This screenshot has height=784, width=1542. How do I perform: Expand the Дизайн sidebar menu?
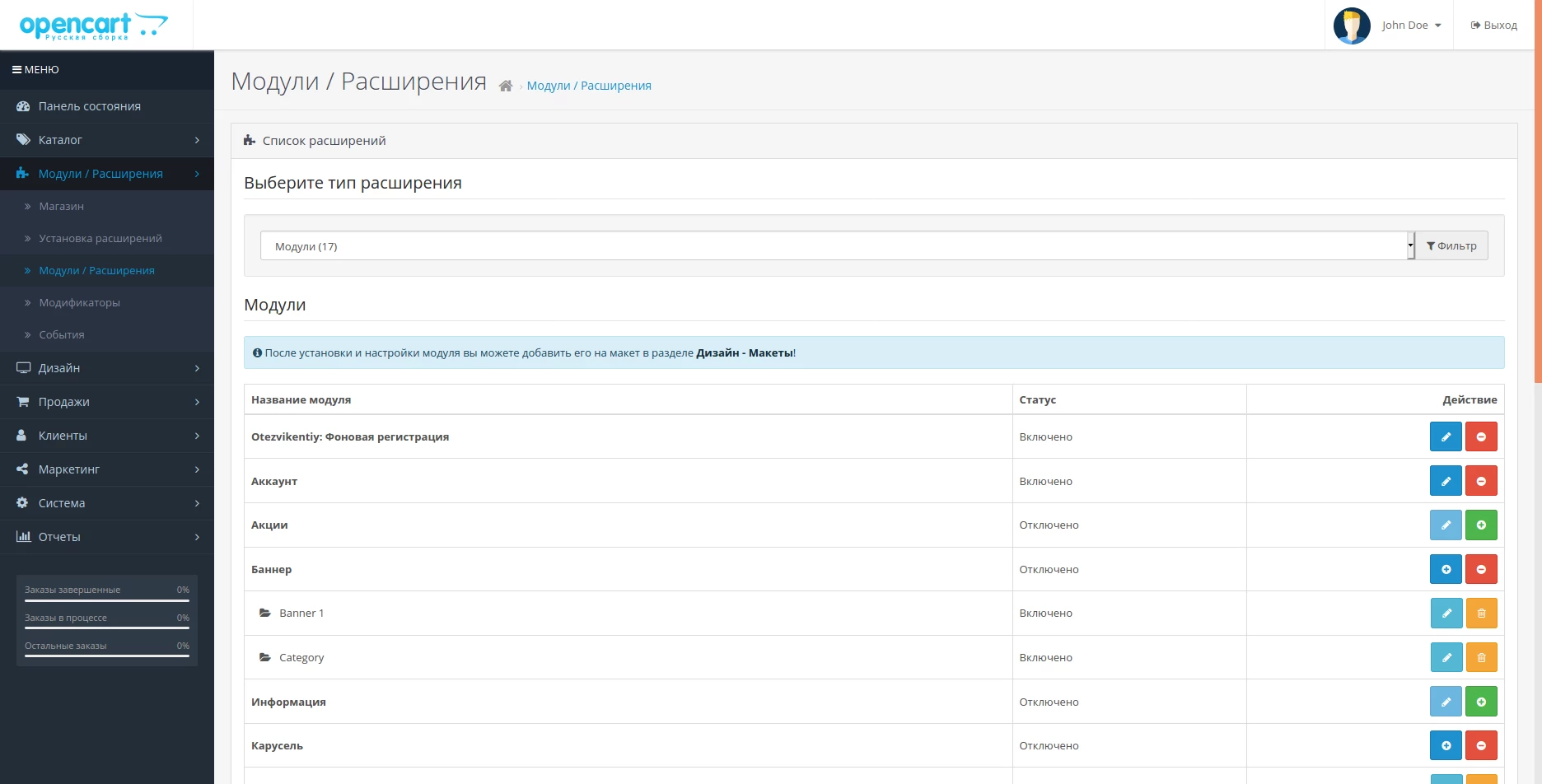[107, 368]
